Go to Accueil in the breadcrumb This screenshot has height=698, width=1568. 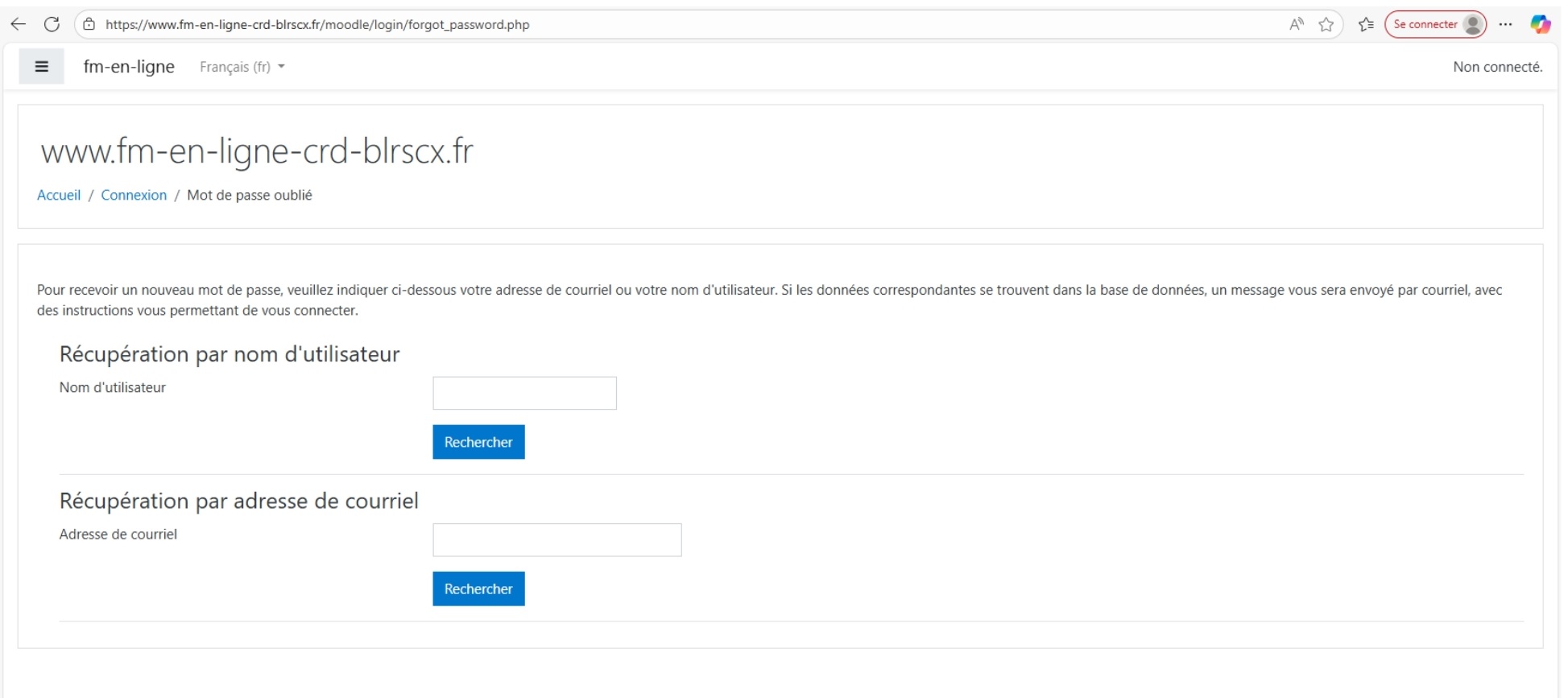pyautogui.click(x=59, y=195)
